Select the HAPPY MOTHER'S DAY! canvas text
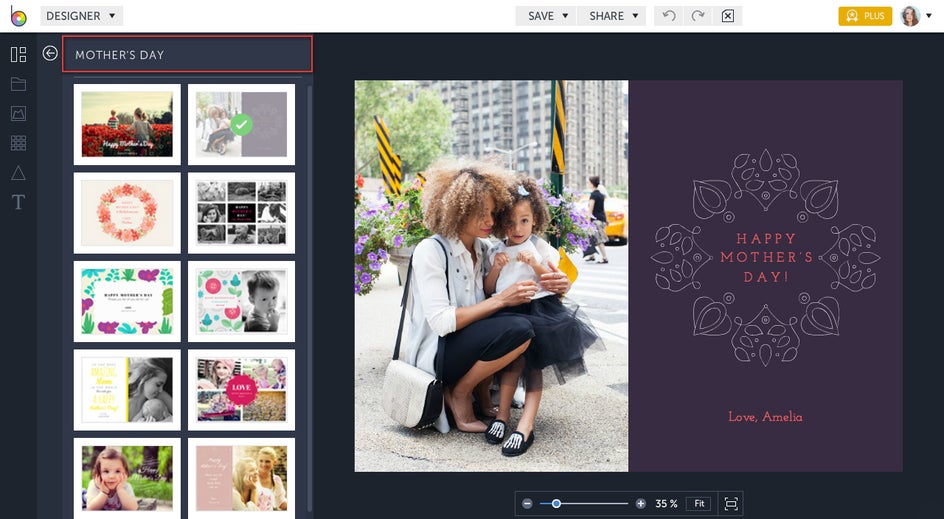 (x=766, y=258)
